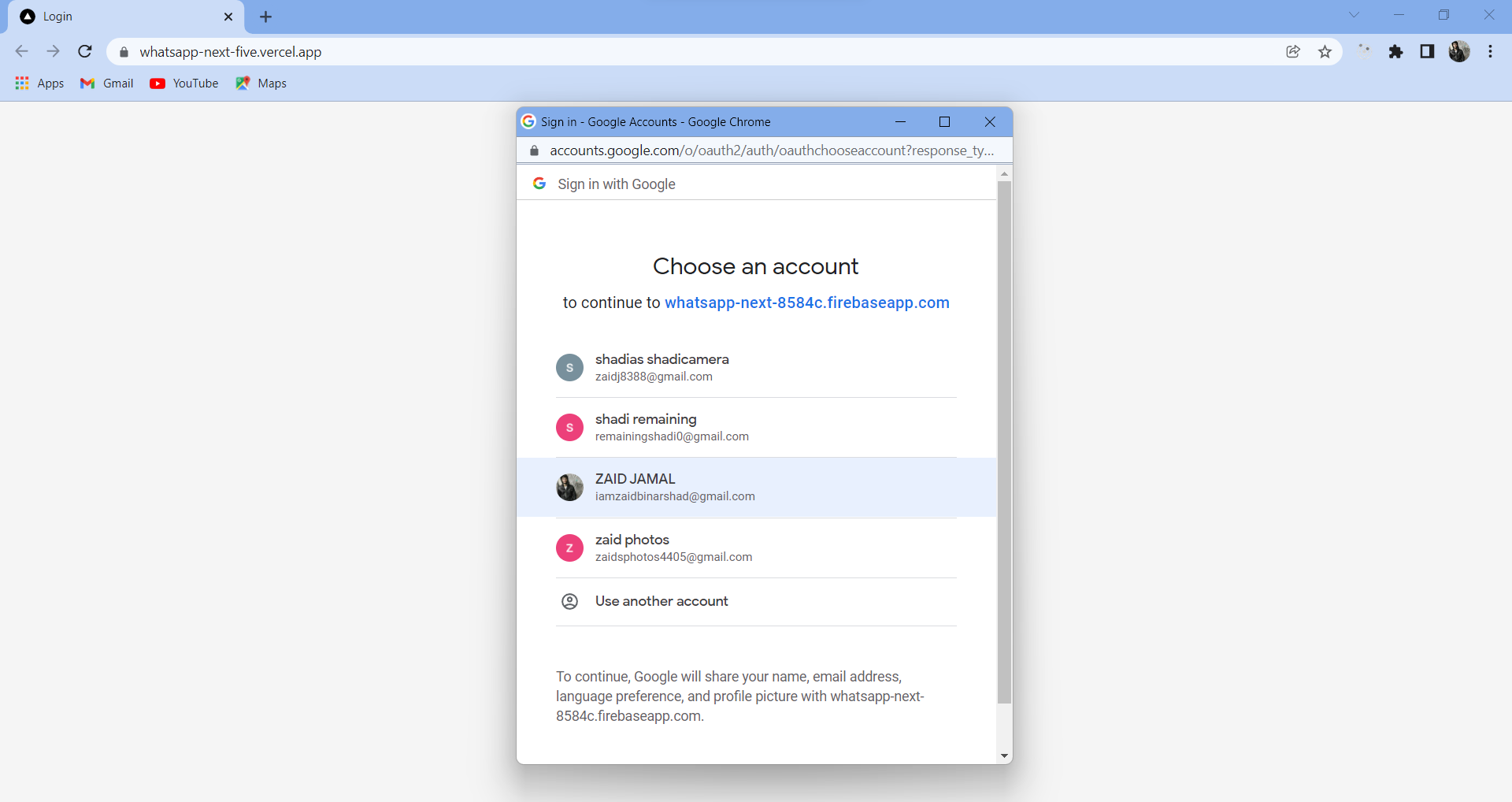
Task: Open the Chrome three-dot menu
Action: click(1490, 51)
